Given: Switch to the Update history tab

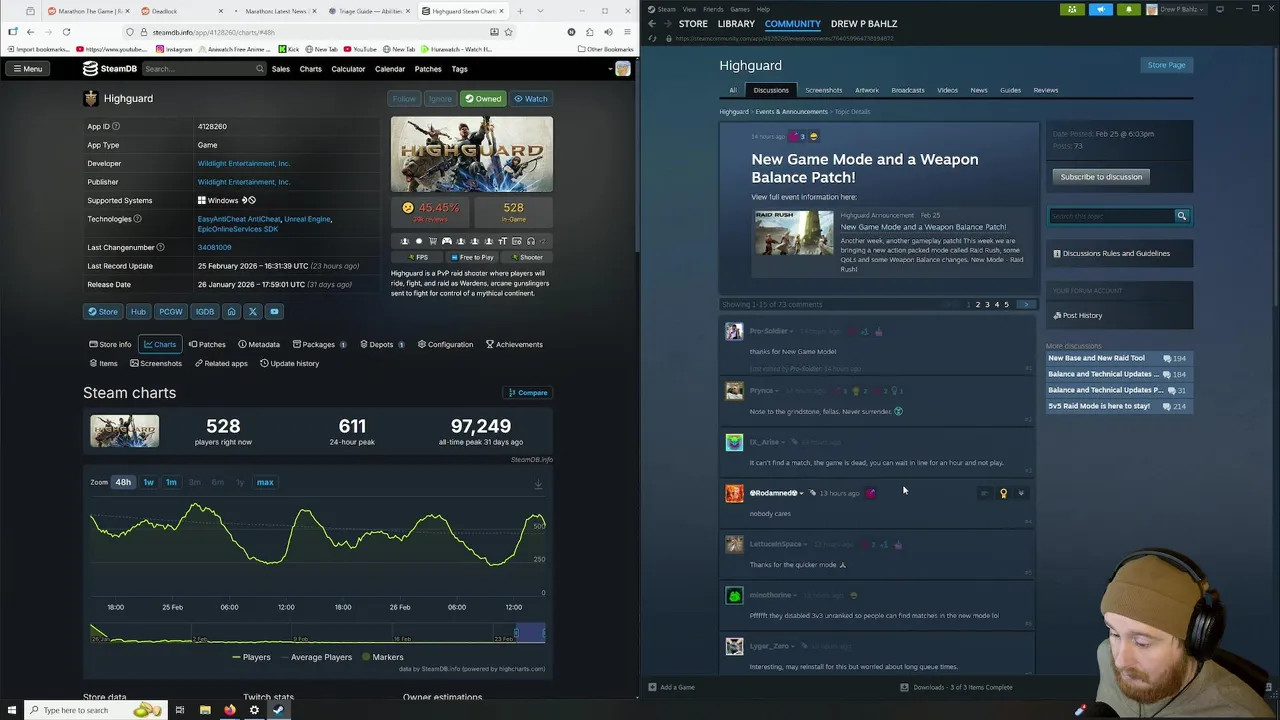Looking at the screenshot, I should [x=289, y=364].
